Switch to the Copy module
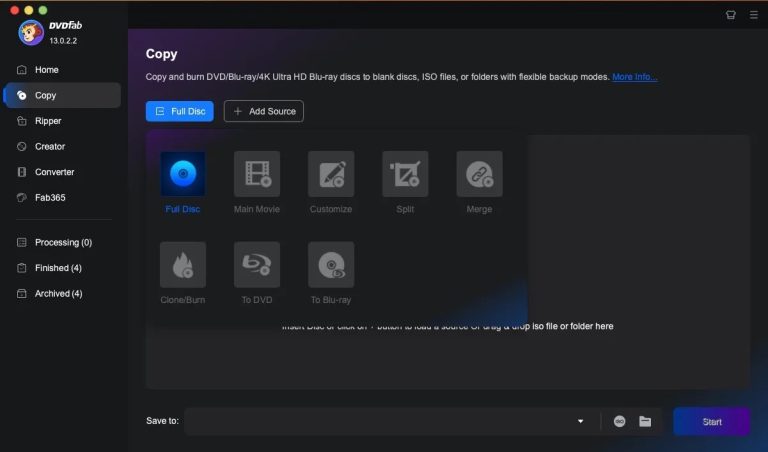Screen dimensions: 768x452 coord(62,95)
